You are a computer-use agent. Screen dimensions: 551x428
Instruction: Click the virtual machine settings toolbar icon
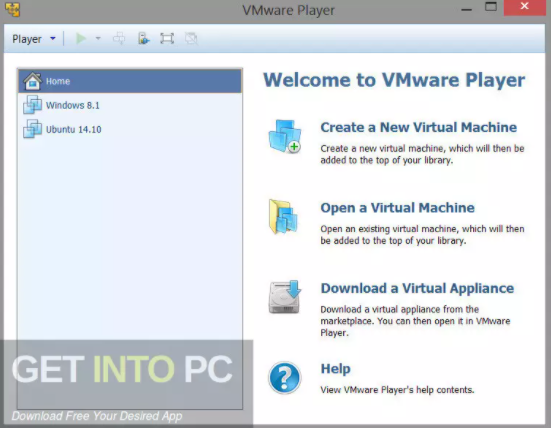(143, 38)
